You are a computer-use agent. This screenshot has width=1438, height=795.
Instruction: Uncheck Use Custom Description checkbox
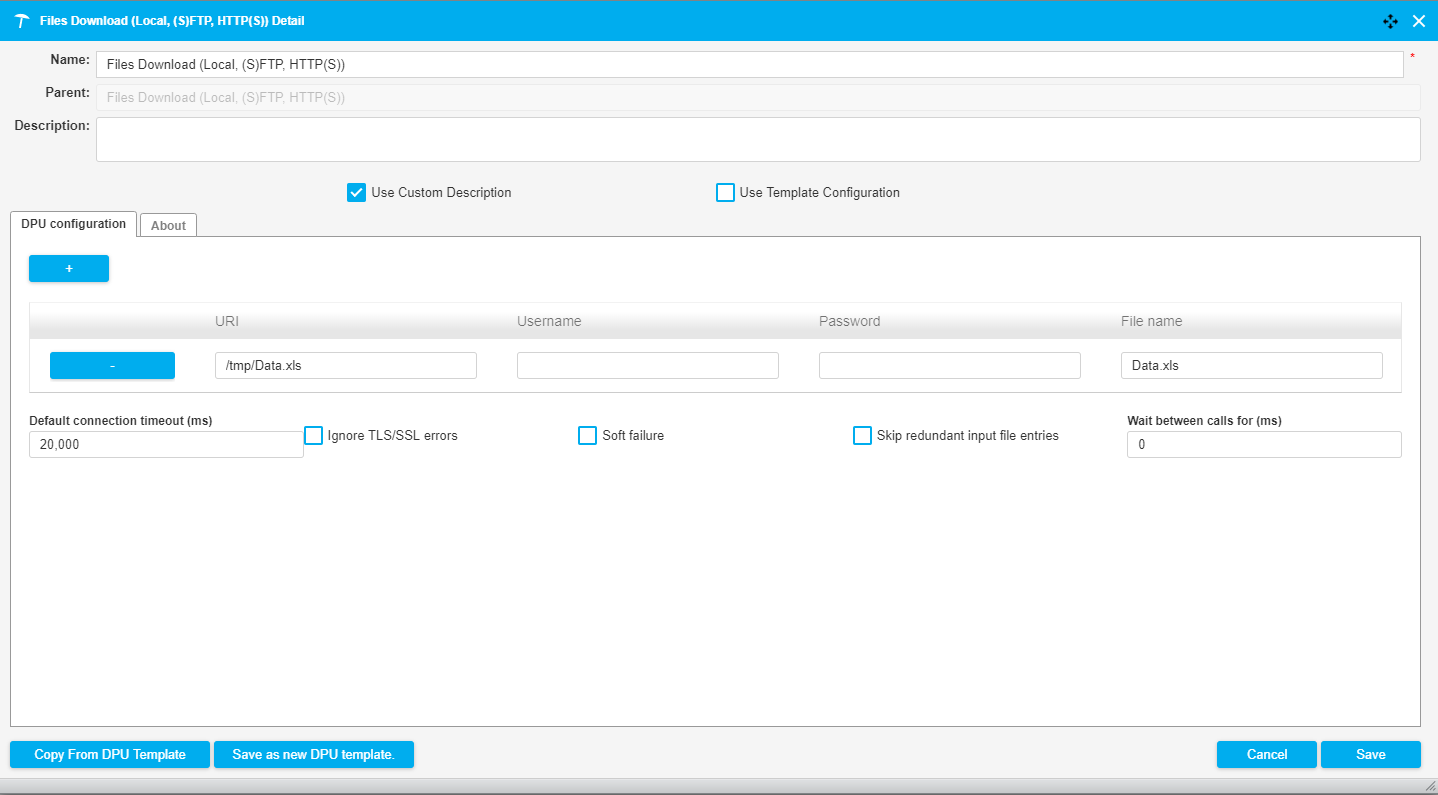pyautogui.click(x=356, y=193)
